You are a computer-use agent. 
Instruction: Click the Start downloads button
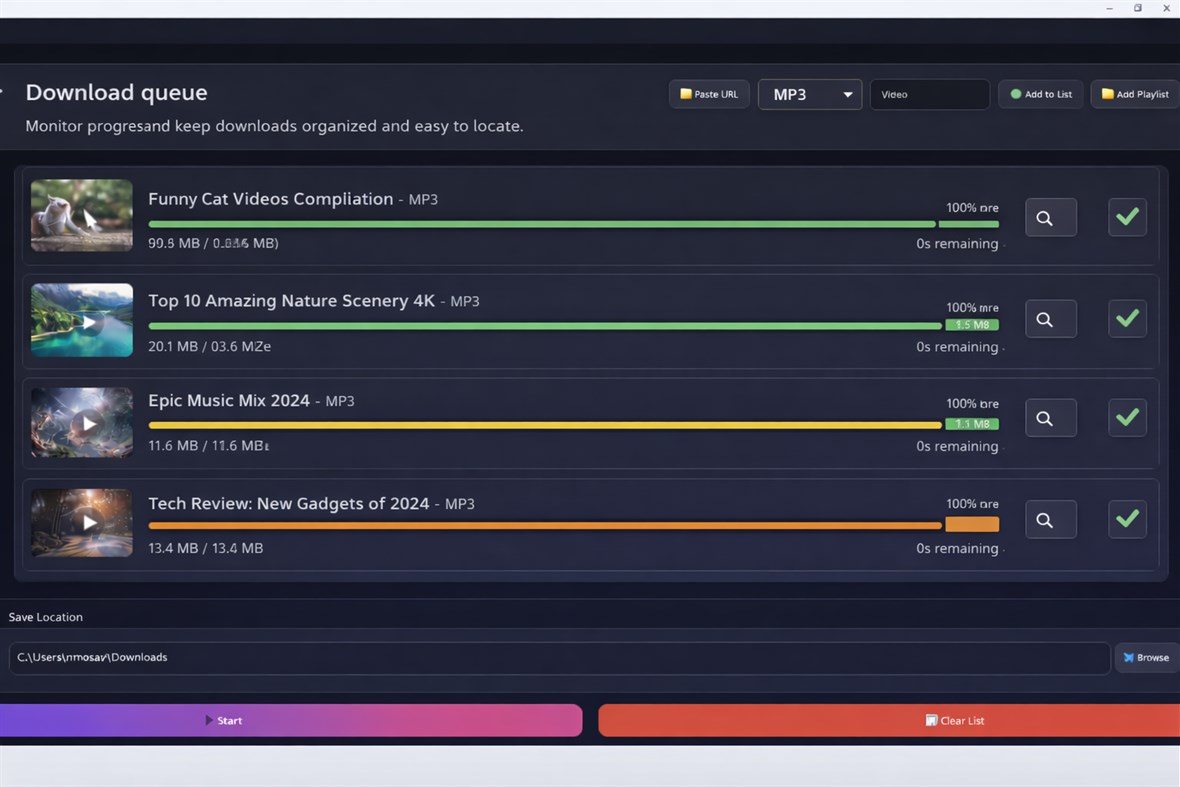click(290, 721)
